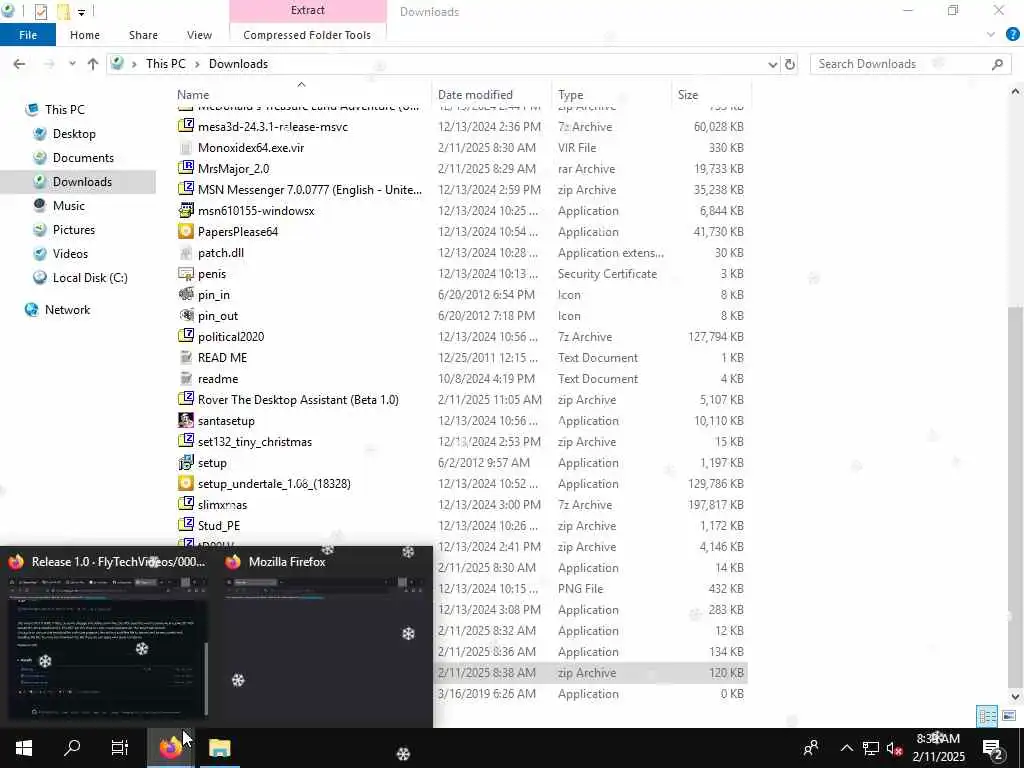Select the political2020 7z archive icon
This screenshot has height=768, width=1024.
tap(186, 336)
